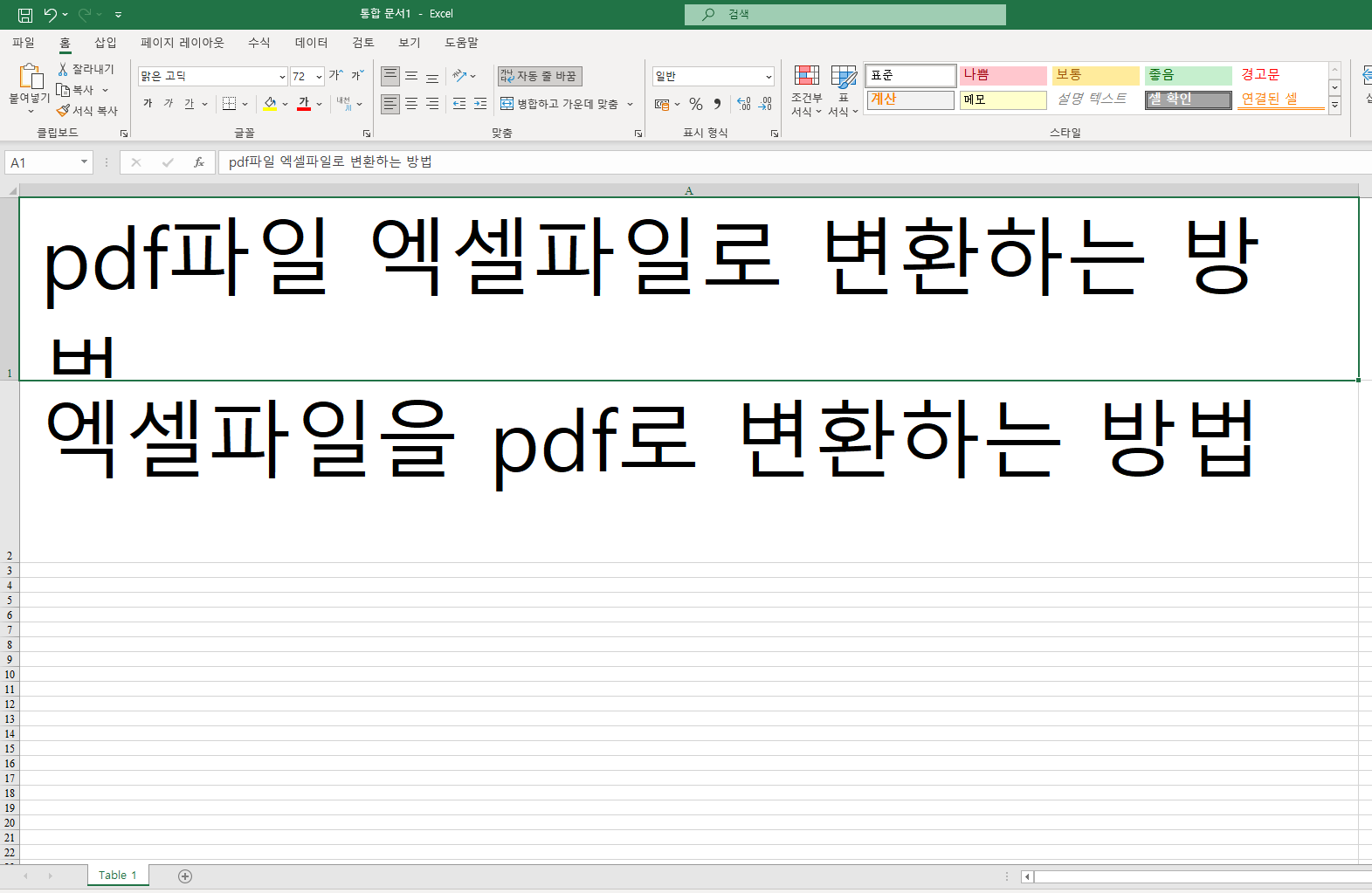Click the select-all corner triangle
The width and height of the screenshot is (1372, 893).
tap(12, 190)
